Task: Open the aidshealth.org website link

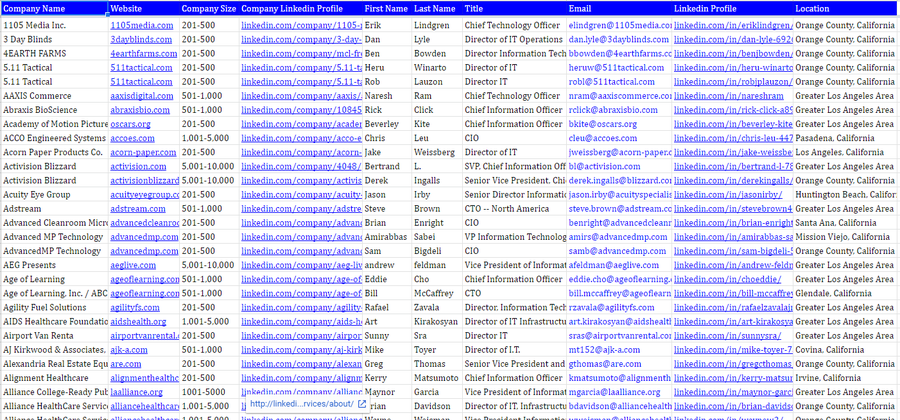Action: [x=138, y=322]
